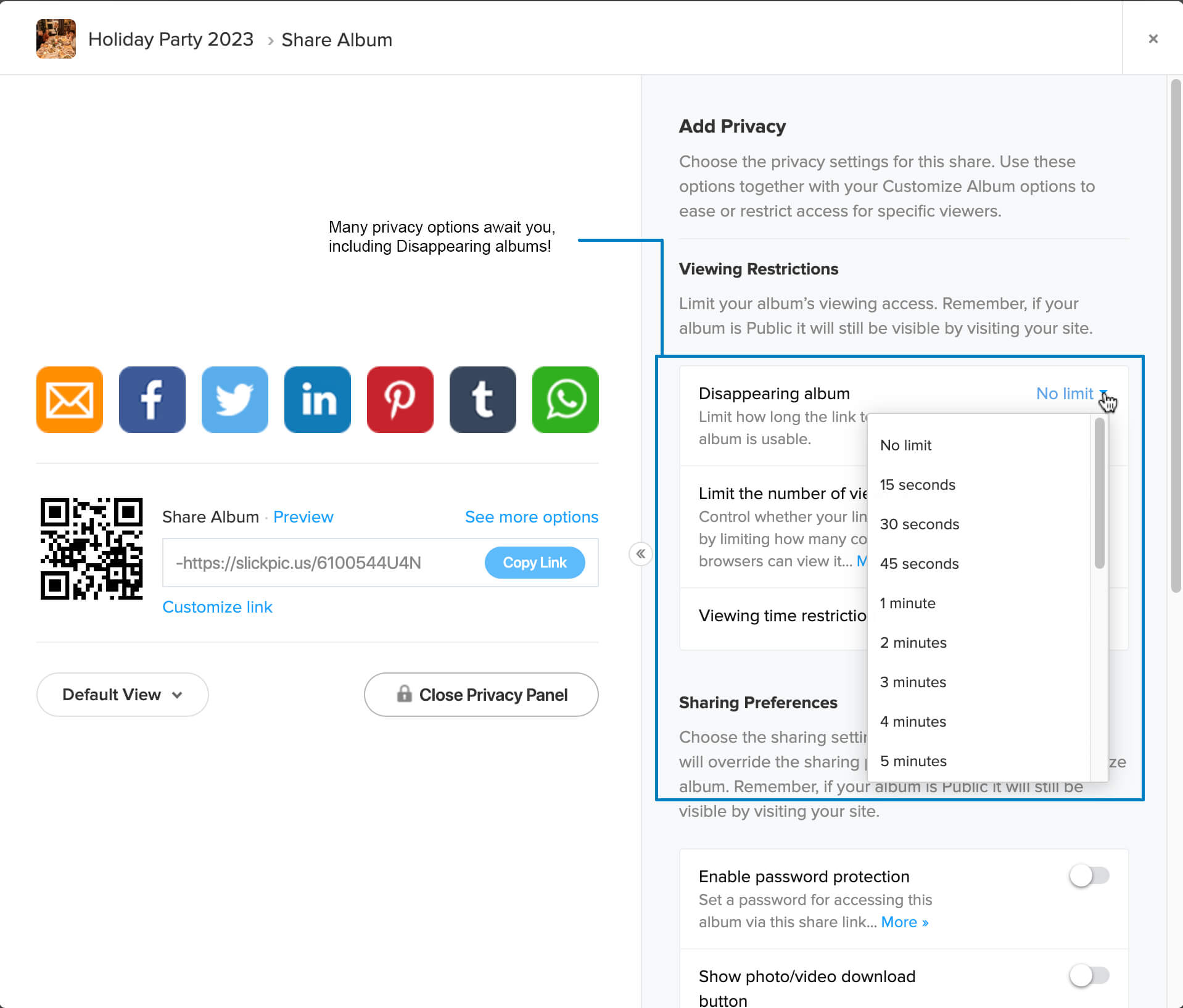Image resolution: width=1183 pixels, height=1008 pixels.
Task: Click the Close Privacy Panel button
Action: coord(481,695)
